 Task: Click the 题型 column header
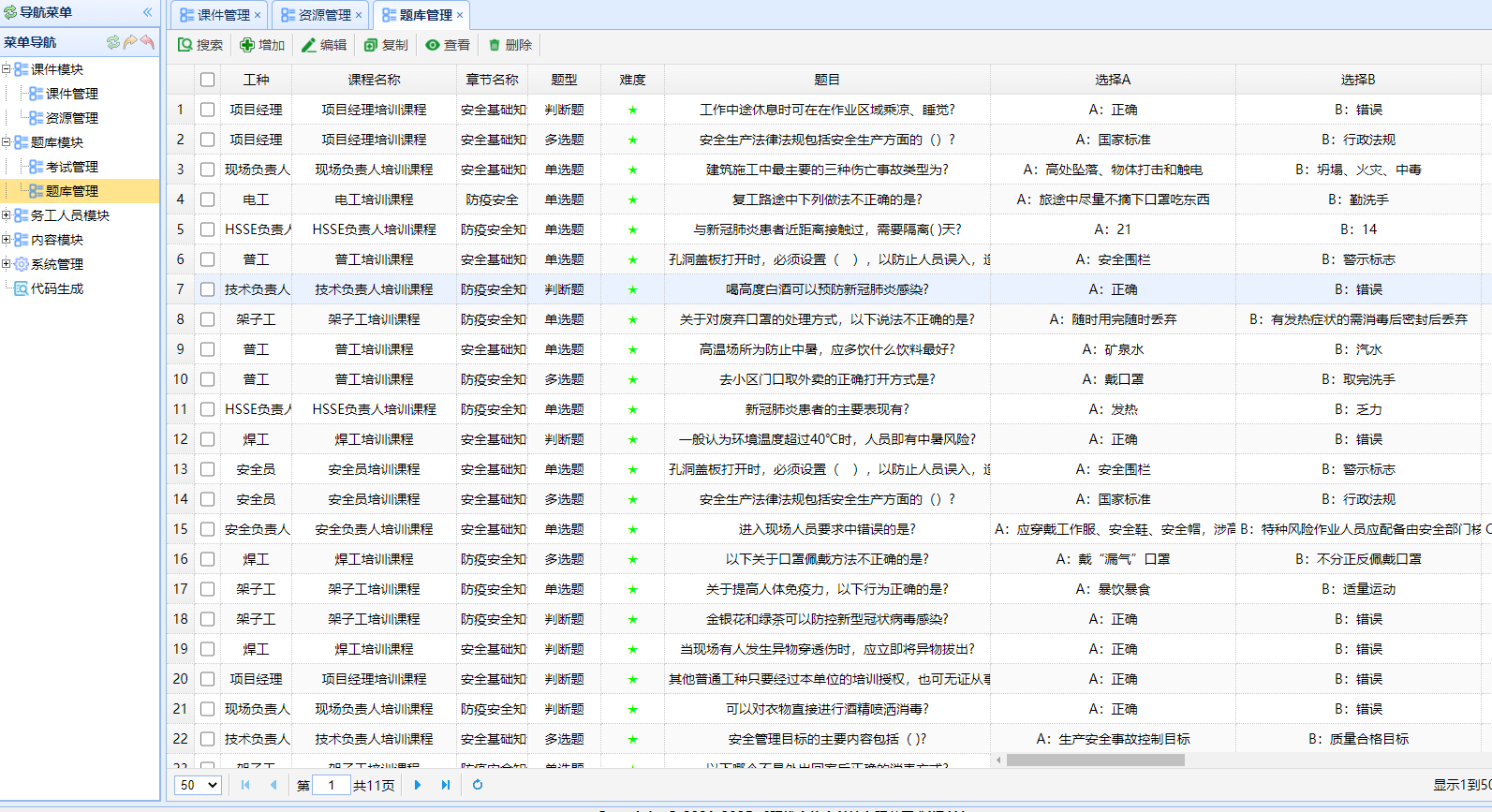pos(564,80)
